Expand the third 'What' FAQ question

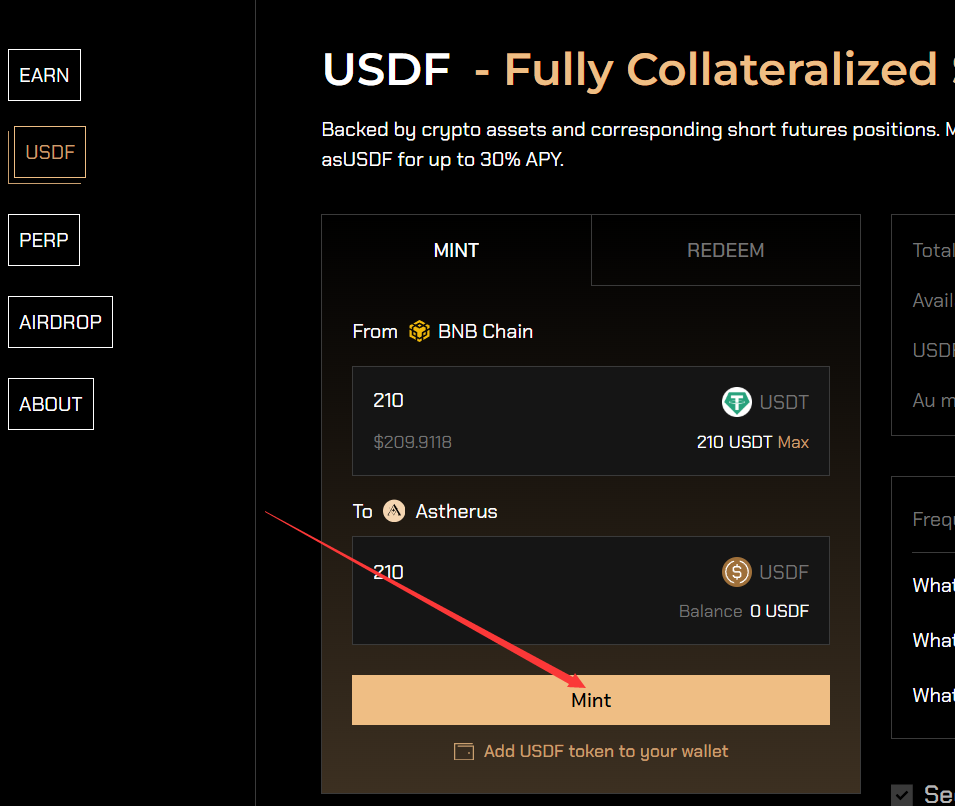click(933, 695)
